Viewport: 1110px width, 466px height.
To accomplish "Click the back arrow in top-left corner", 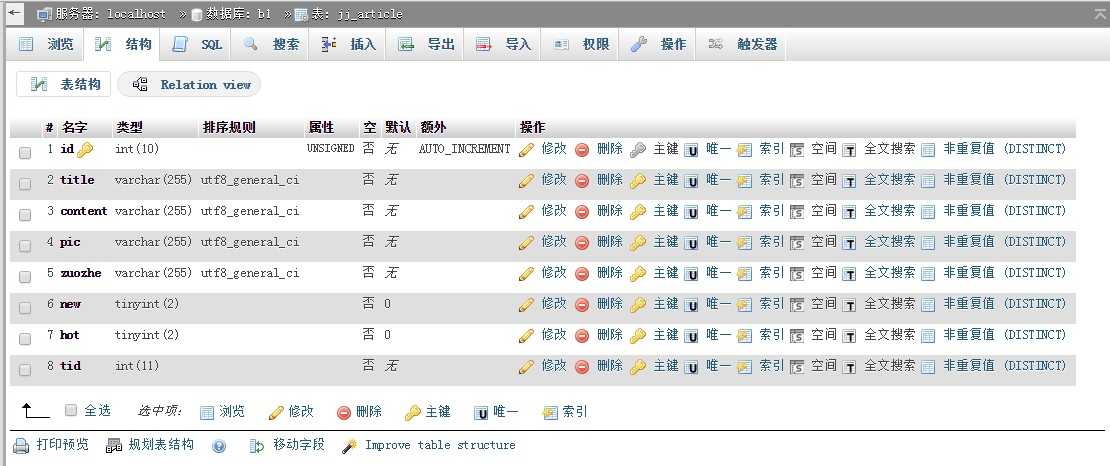I will [14, 13].
